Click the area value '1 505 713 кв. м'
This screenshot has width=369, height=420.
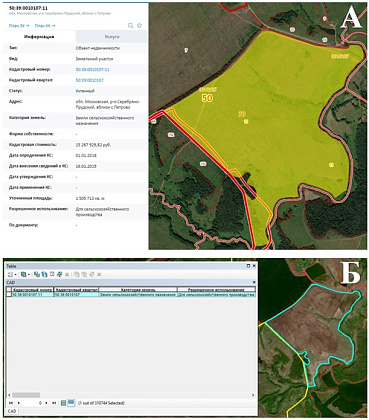[90, 198]
